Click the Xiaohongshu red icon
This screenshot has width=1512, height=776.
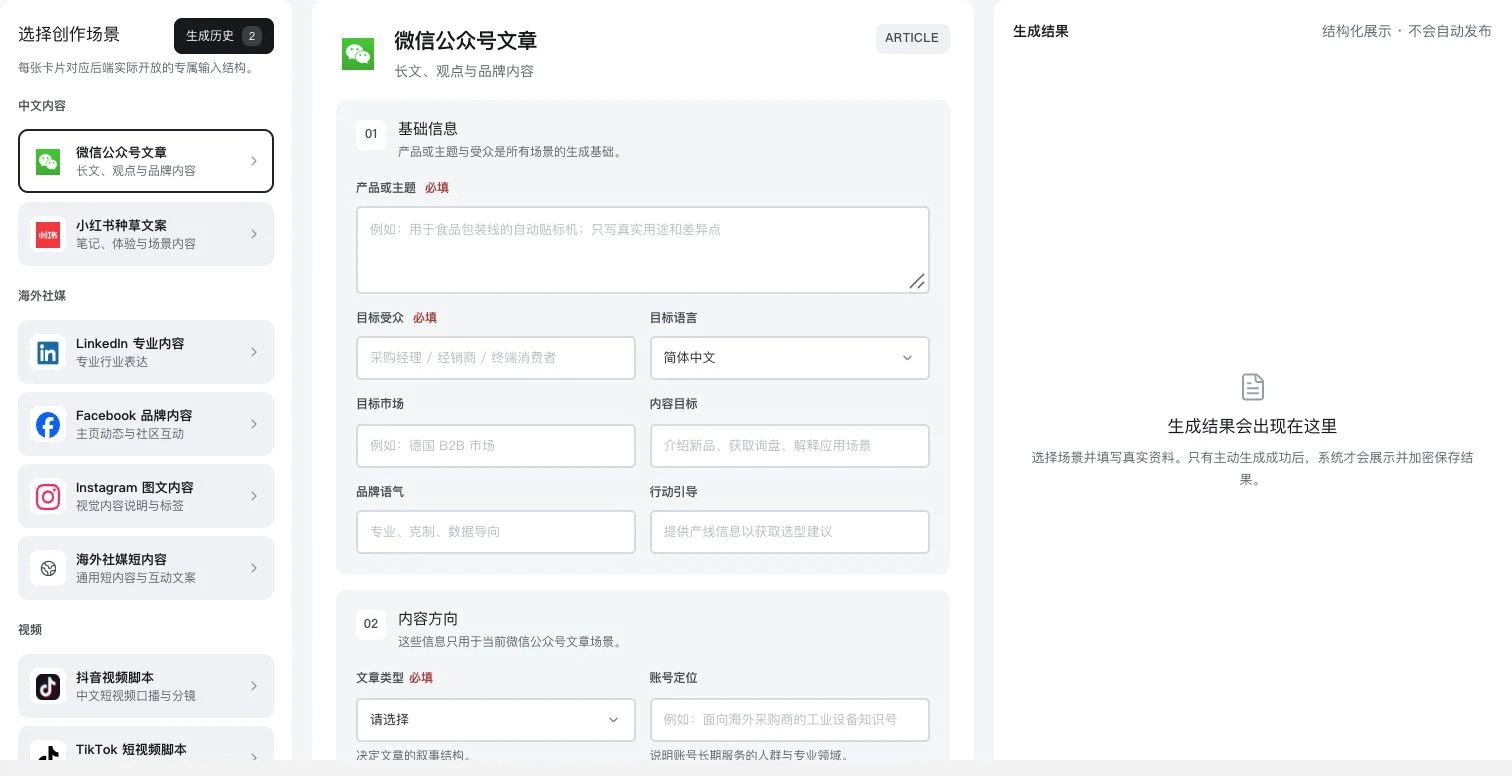tap(48, 234)
